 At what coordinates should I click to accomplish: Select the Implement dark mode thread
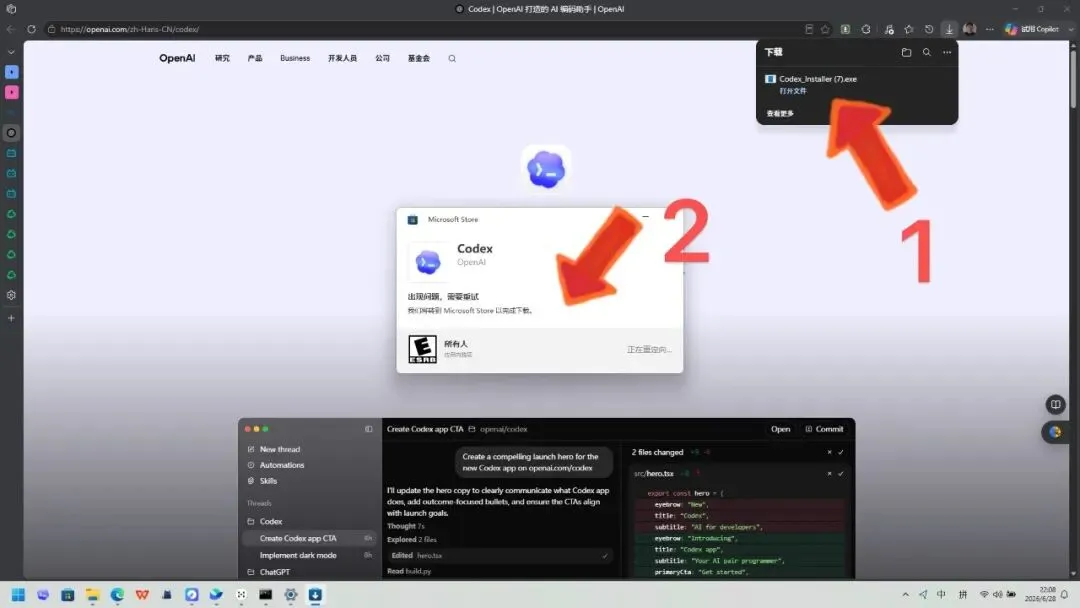309,555
